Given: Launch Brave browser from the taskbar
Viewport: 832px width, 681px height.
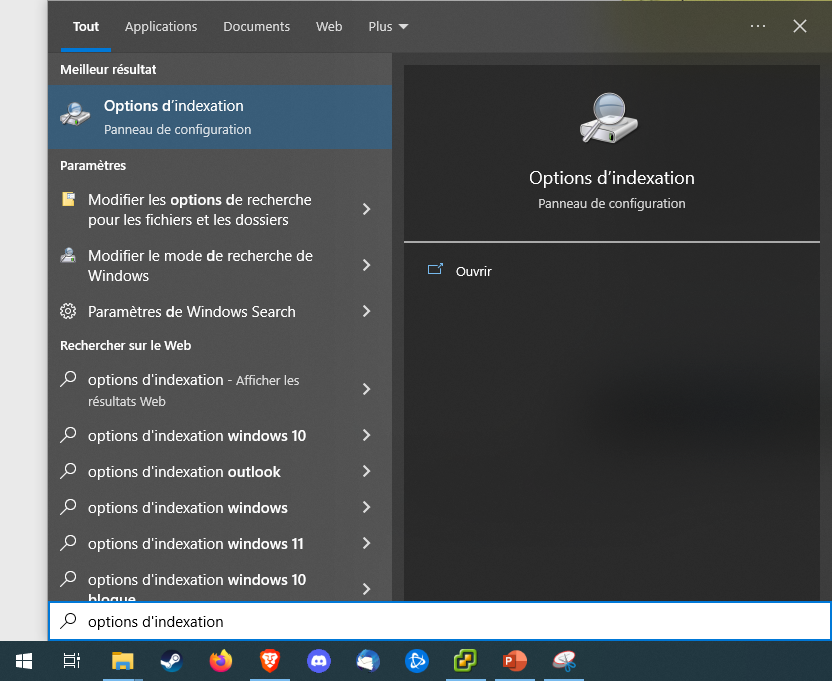Looking at the screenshot, I should coord(270,661).
